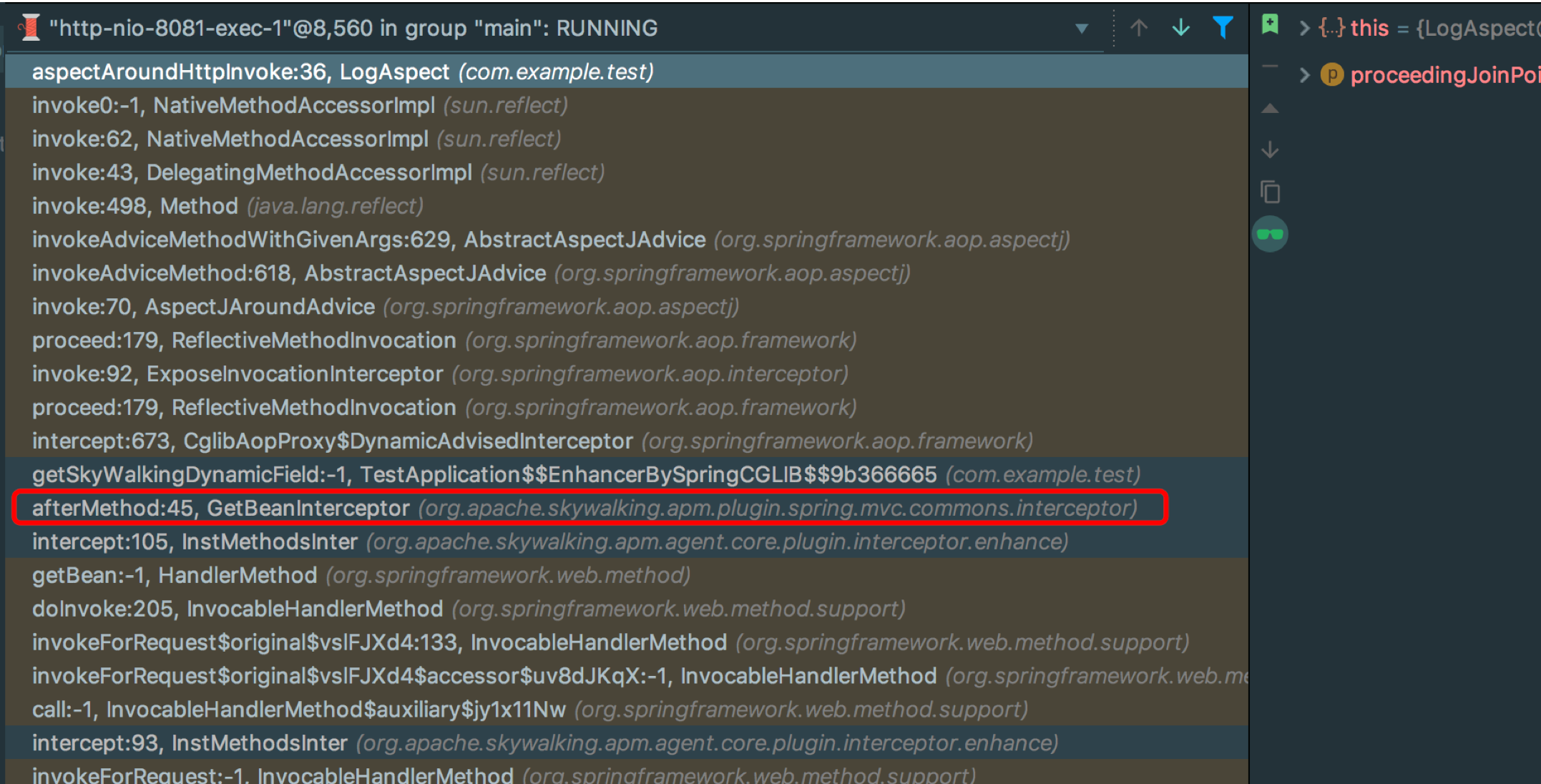Click the running thread icon

coord(30,28)
